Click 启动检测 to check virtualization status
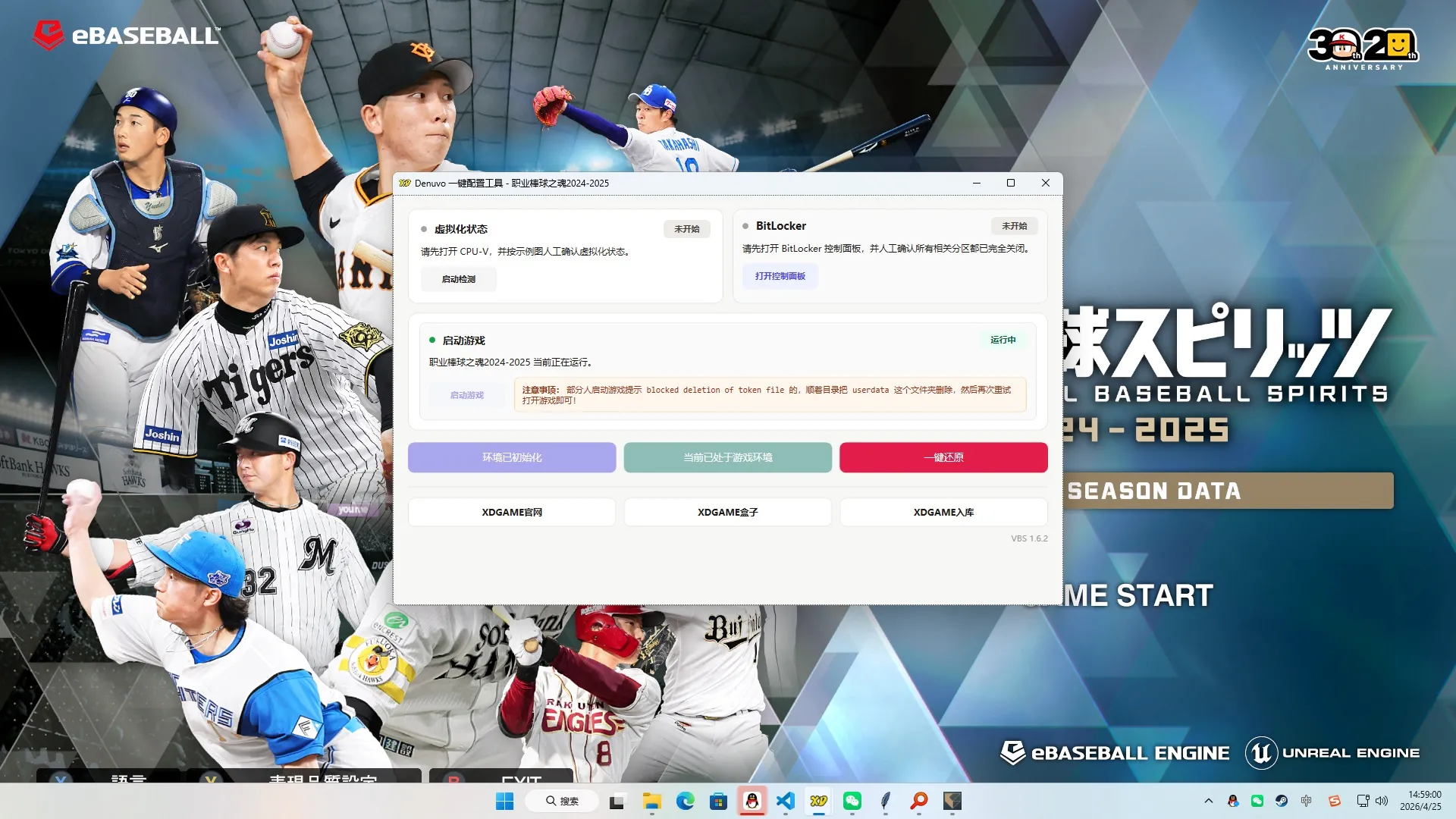The width and height of the screenshot is (1456, 819). pyautogui.click(x=458, y=279)
